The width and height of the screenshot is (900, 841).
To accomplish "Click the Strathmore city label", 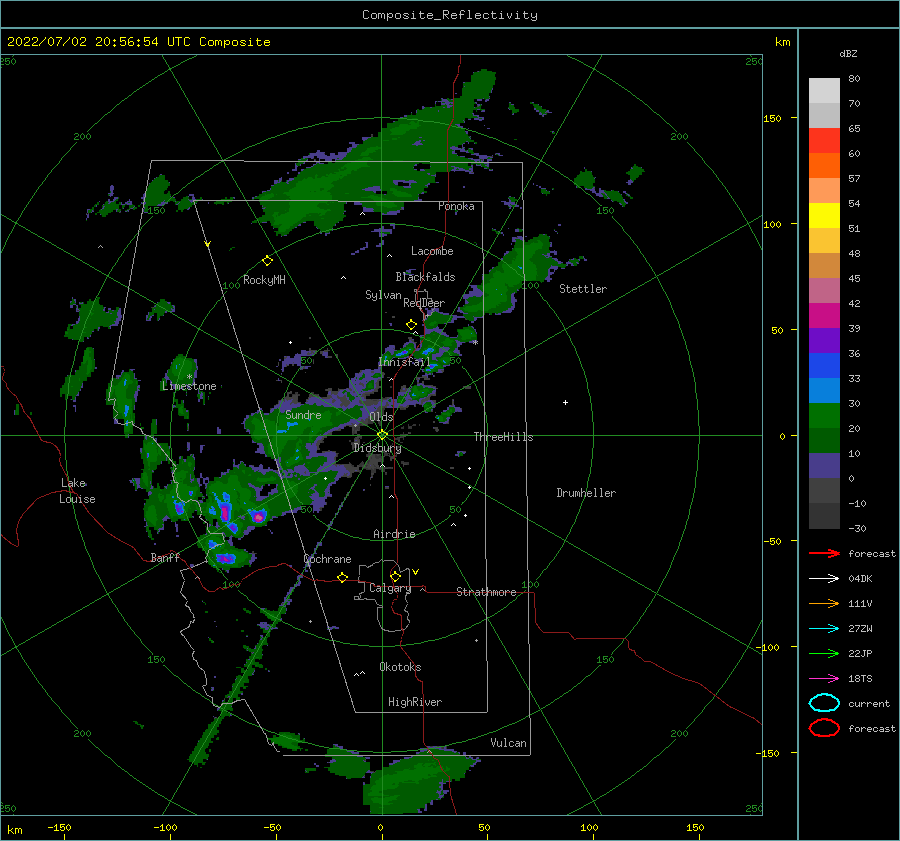I will (x=486, y=592).
